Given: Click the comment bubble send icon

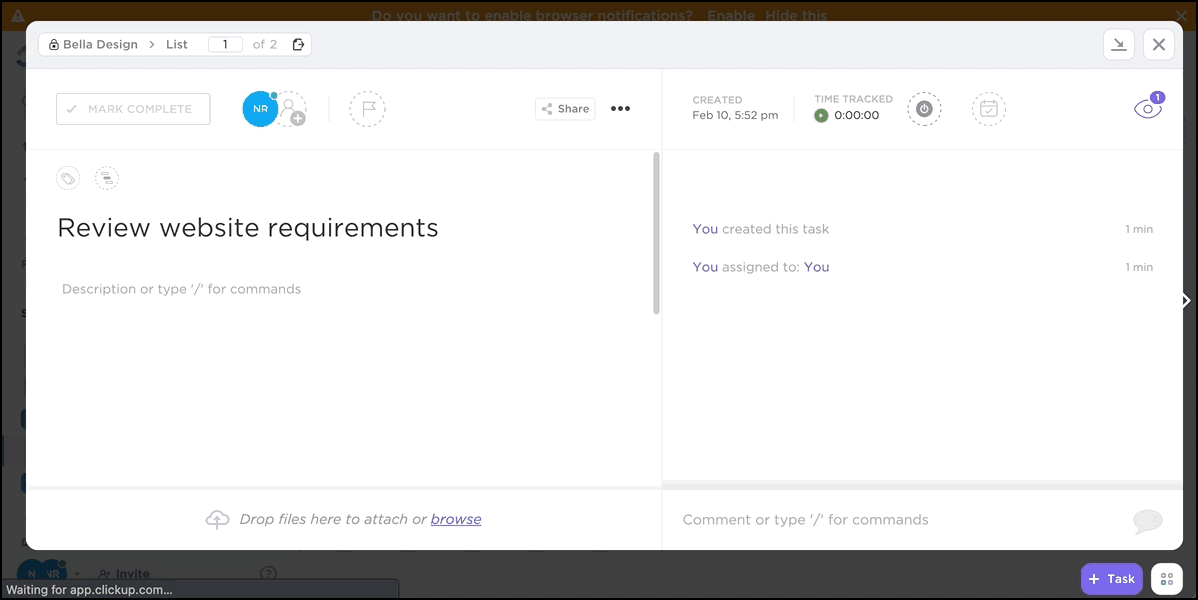Looking at the screenshot, I should pyautogui.click(x=1147, y=520).
